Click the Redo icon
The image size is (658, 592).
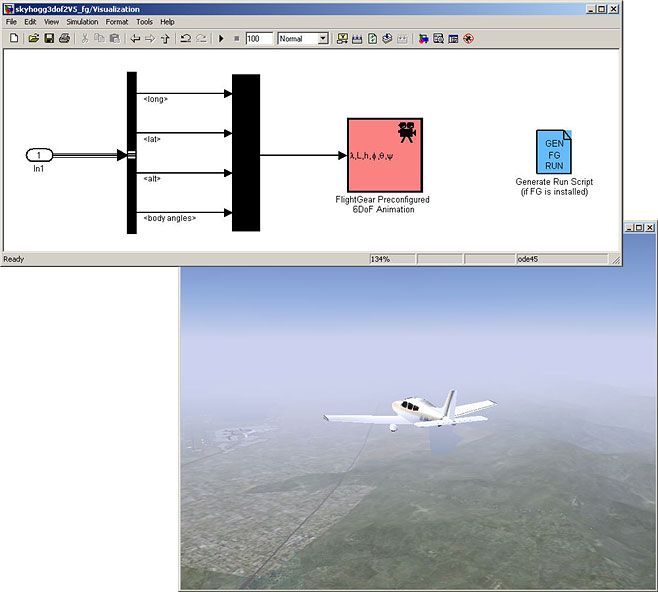coord(201,39)
